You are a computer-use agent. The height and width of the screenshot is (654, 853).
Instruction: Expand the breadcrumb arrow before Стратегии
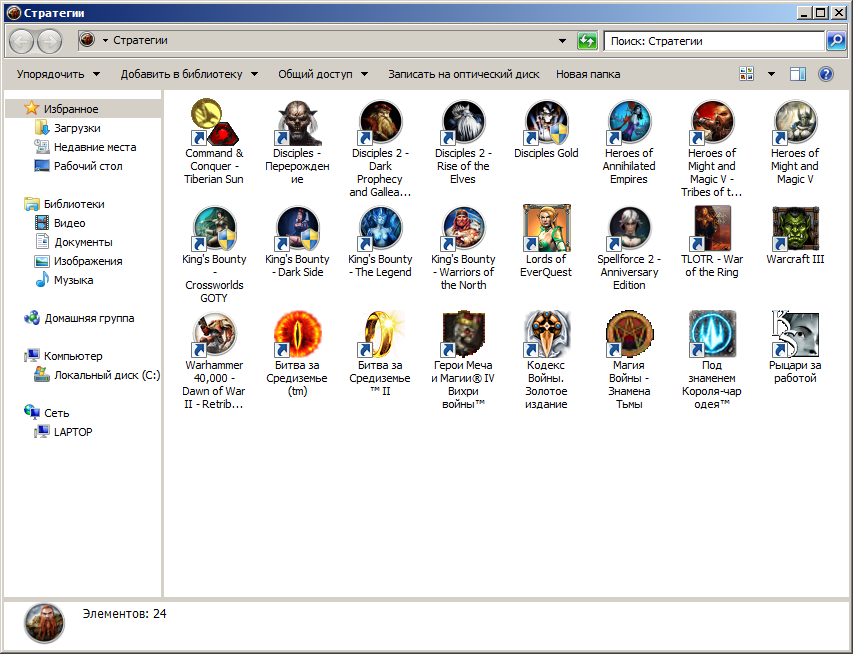105,40
